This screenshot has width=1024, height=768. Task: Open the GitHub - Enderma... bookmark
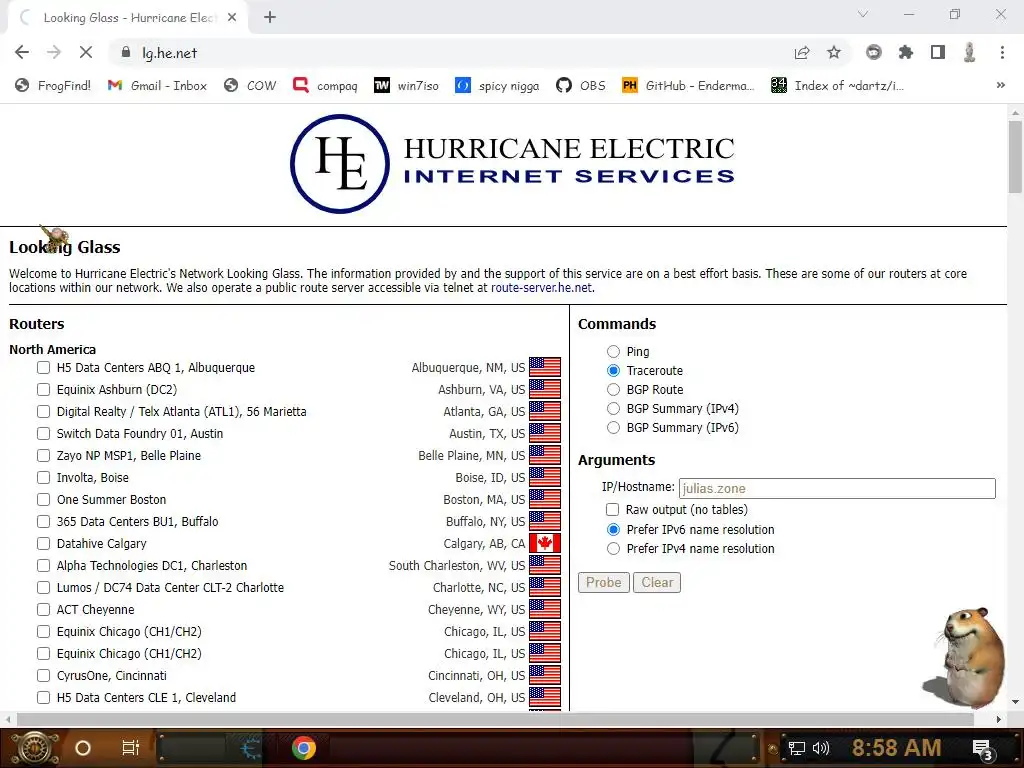tap(688, 86)
